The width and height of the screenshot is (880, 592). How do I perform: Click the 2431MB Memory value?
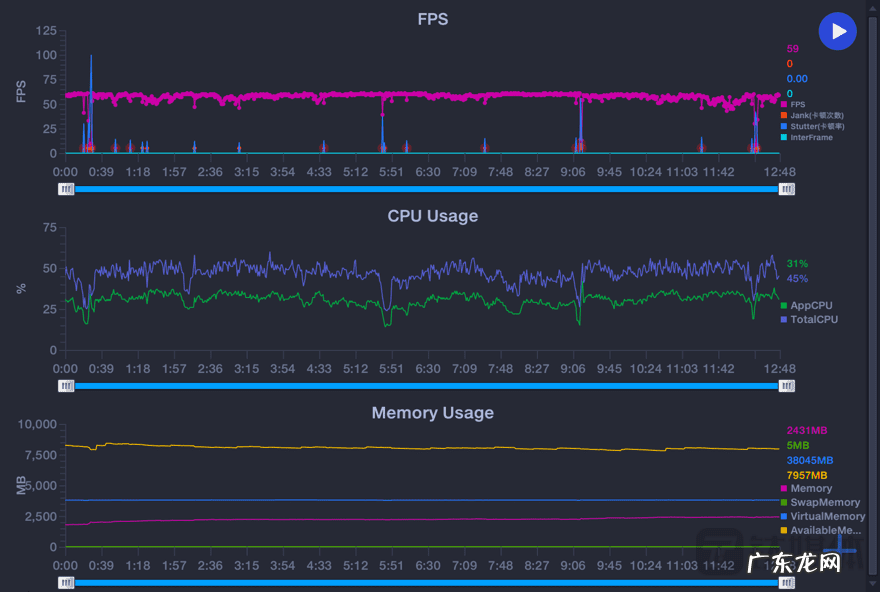(807, 430)
